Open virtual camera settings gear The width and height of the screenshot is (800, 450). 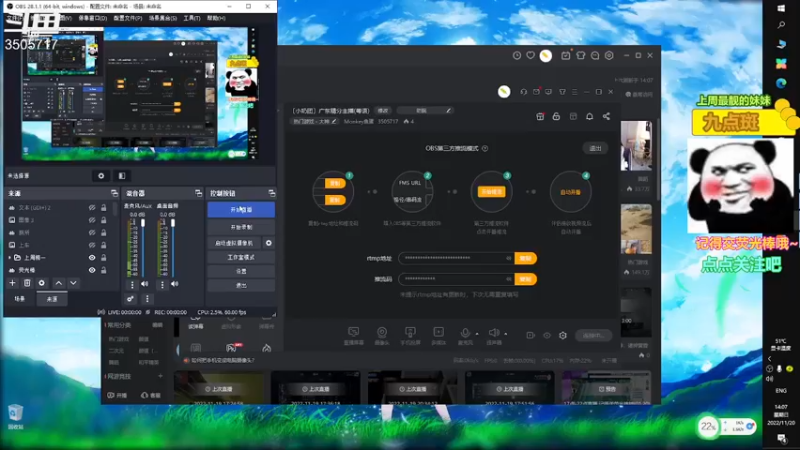click(x=268, y=243)
